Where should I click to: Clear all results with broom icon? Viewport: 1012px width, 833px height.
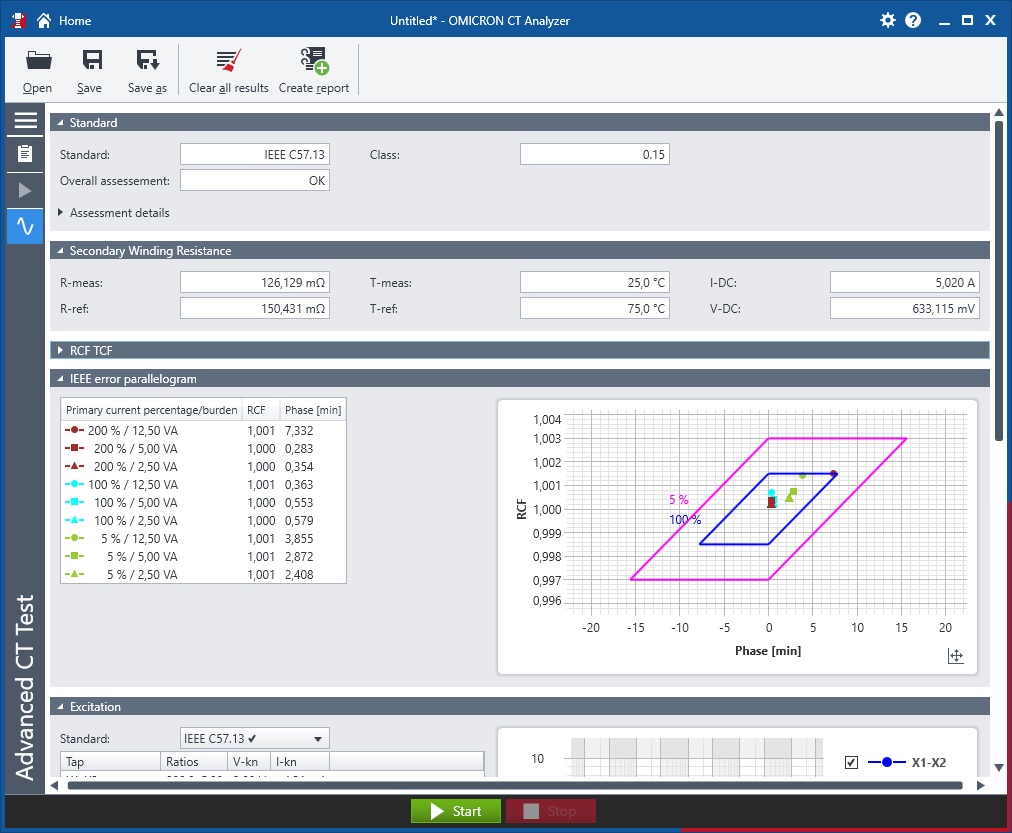click(228, 70)
